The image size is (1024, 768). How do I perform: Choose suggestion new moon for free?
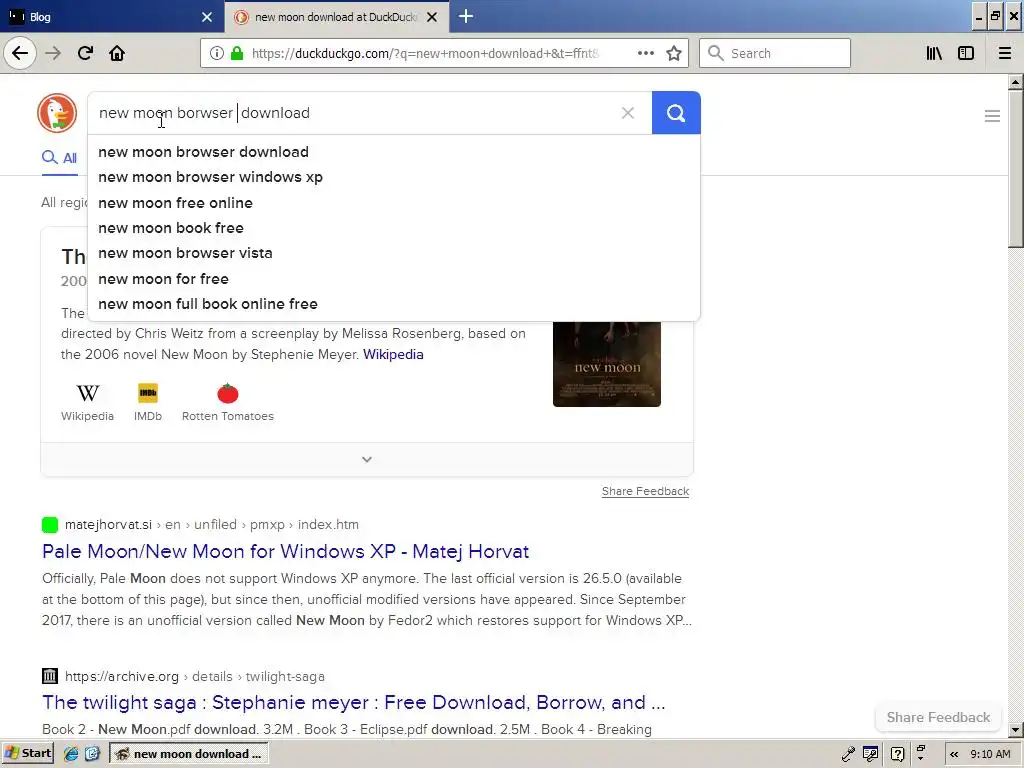pos(394,279)
